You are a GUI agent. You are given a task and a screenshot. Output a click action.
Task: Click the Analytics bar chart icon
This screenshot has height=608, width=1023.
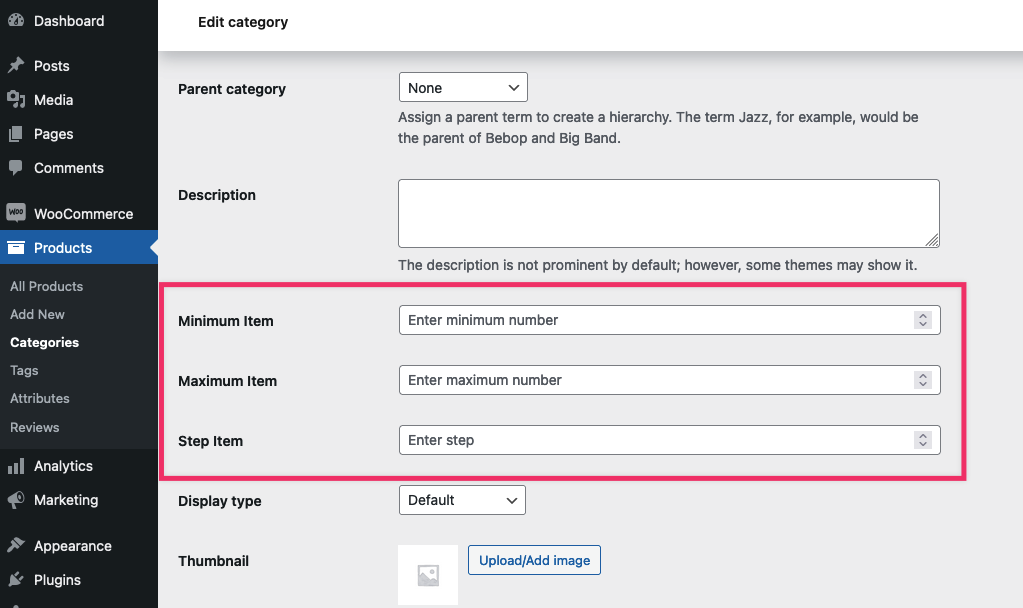[16, 466]
